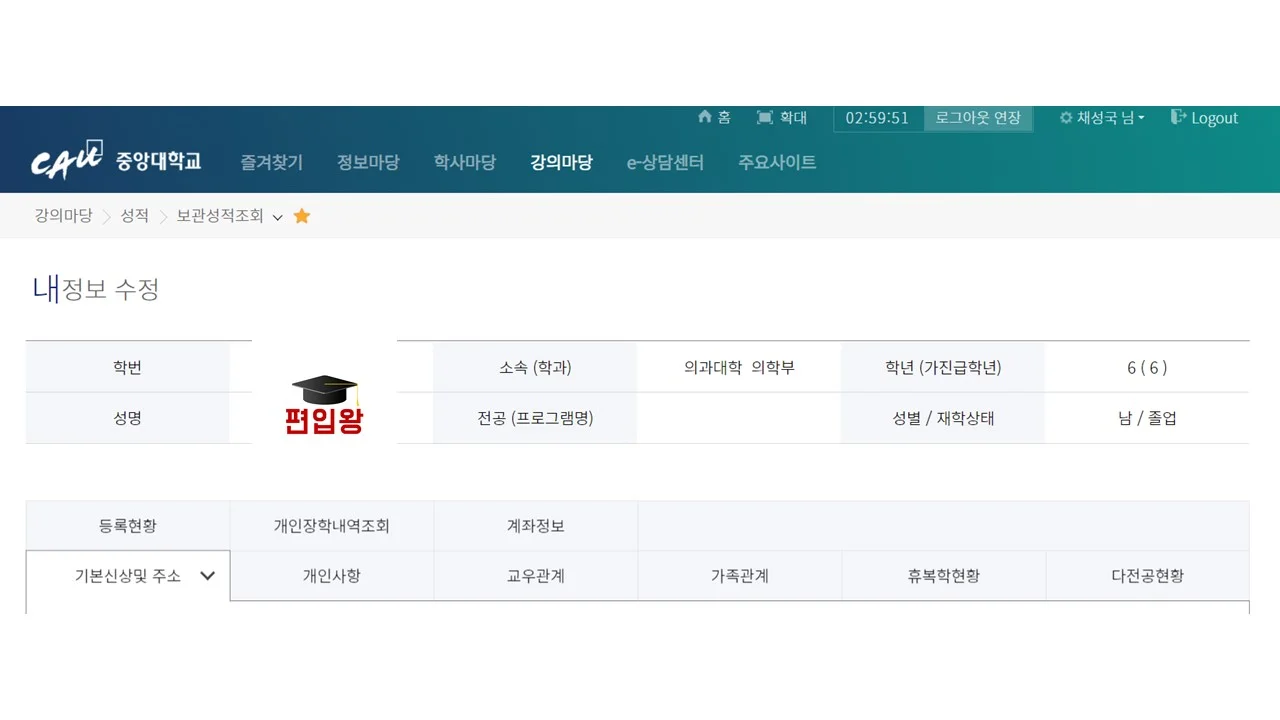Click the 성명 label cell
Screen dimensions: 1280x720
[x=128, y=418]
